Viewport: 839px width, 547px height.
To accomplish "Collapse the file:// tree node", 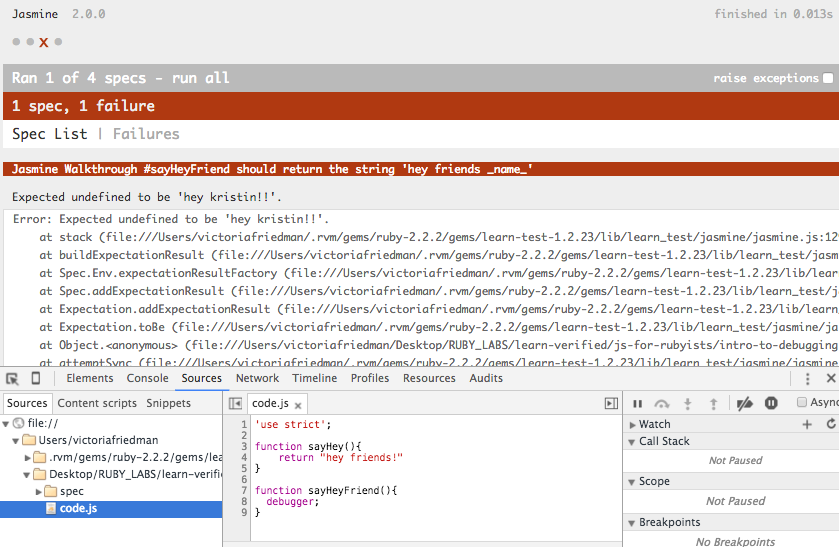I will coord(6,424).
